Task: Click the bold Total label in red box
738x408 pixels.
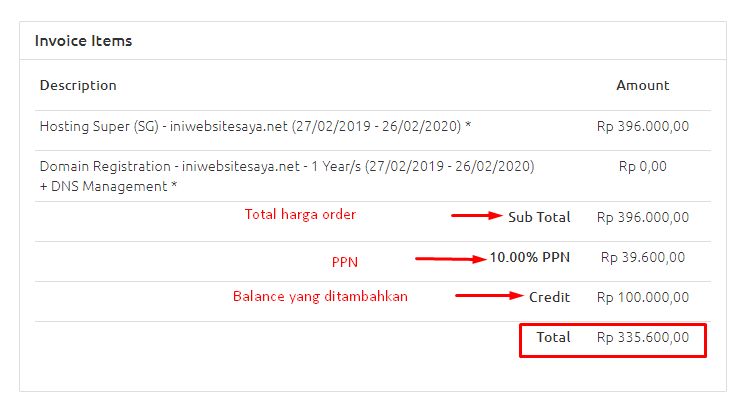Action: tap(553, 337)
